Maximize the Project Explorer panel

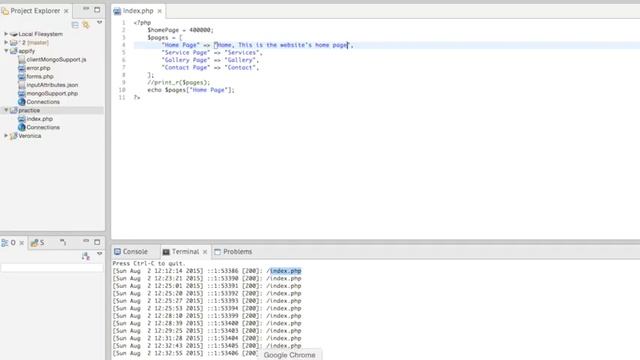click(97, 9)
